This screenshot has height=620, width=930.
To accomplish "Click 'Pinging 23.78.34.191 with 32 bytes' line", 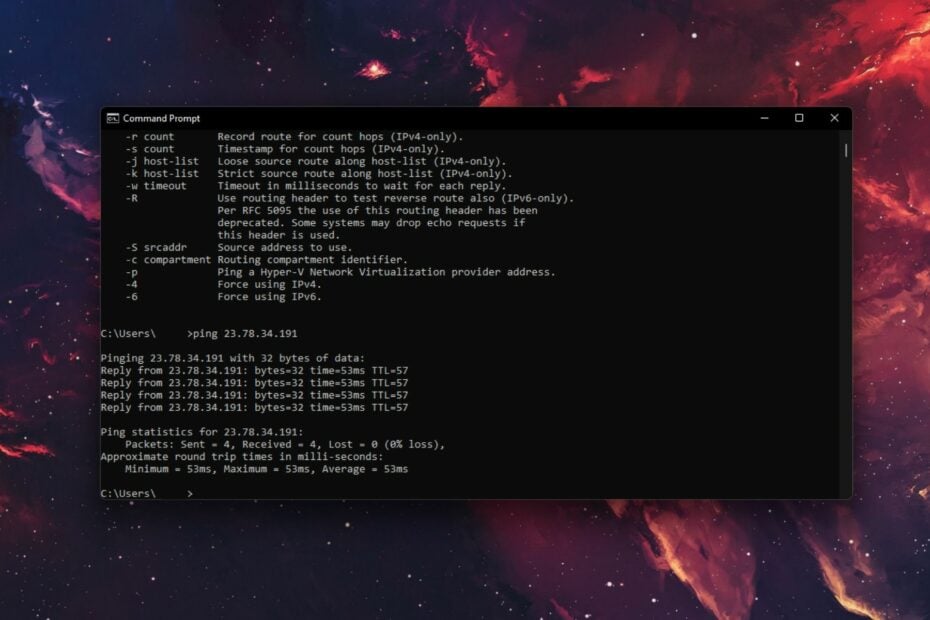I will [232, 358].
